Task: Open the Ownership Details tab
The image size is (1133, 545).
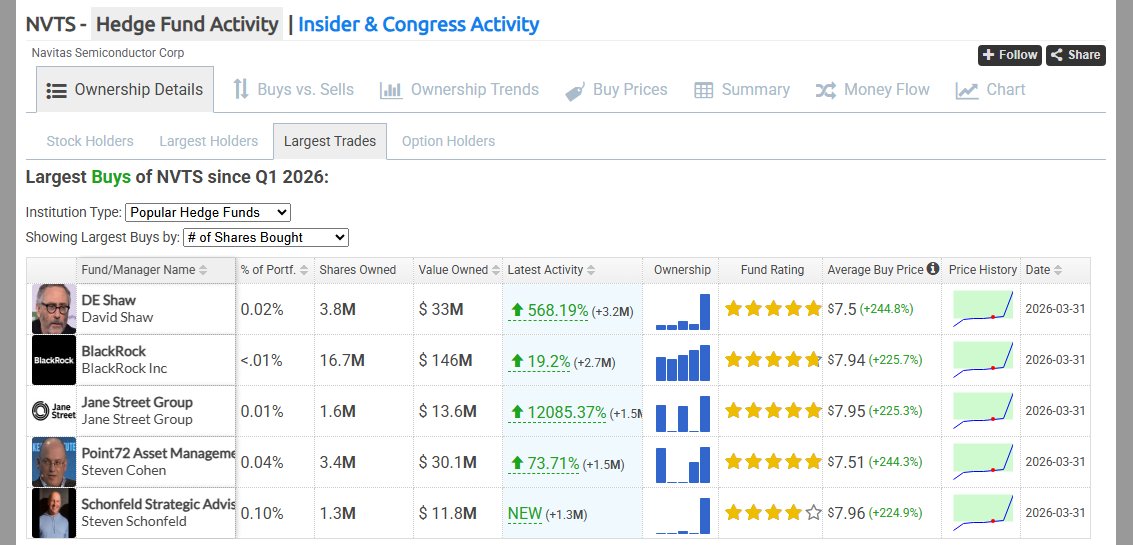Action: pos(125,90)
